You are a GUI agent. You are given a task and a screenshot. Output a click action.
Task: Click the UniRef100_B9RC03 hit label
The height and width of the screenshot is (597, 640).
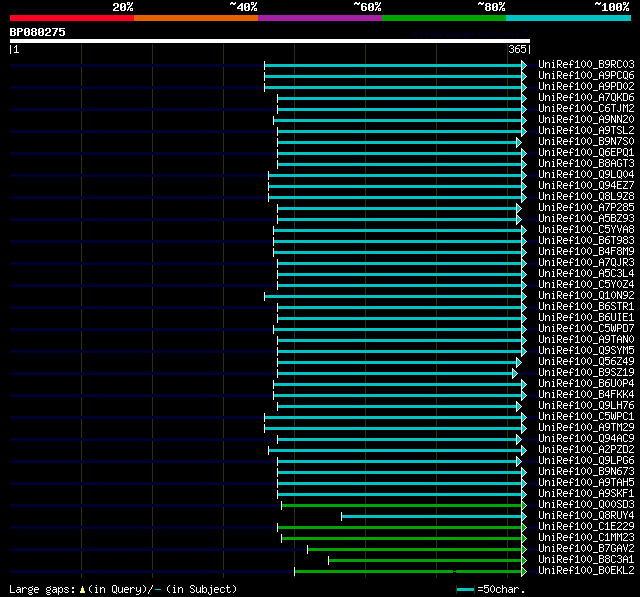(586, 64)
